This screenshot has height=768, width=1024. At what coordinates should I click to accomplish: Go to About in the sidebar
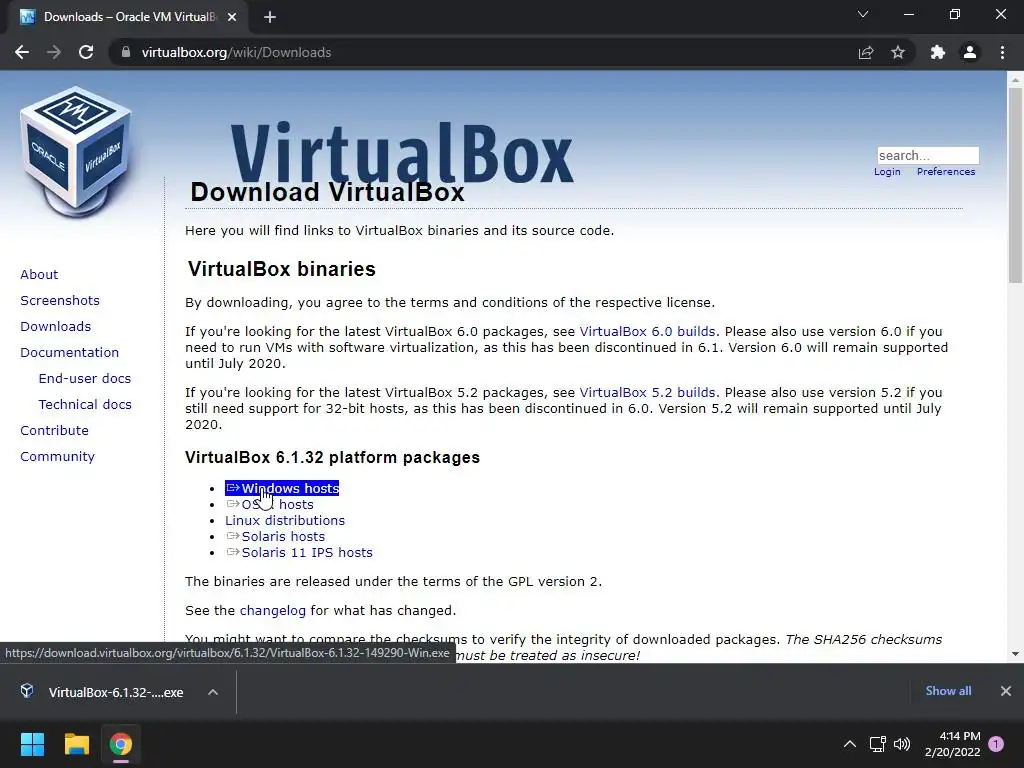click(x=39, y=274)
